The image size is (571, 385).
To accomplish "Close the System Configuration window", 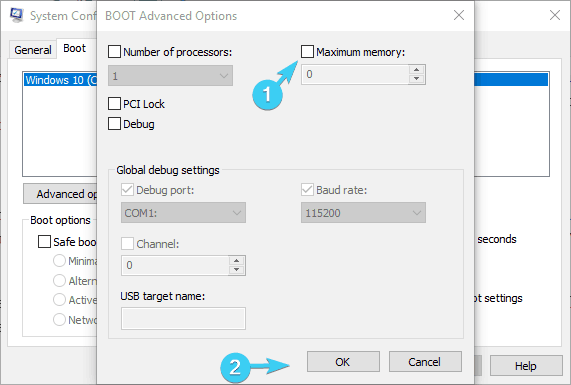I will coord(555,15).
